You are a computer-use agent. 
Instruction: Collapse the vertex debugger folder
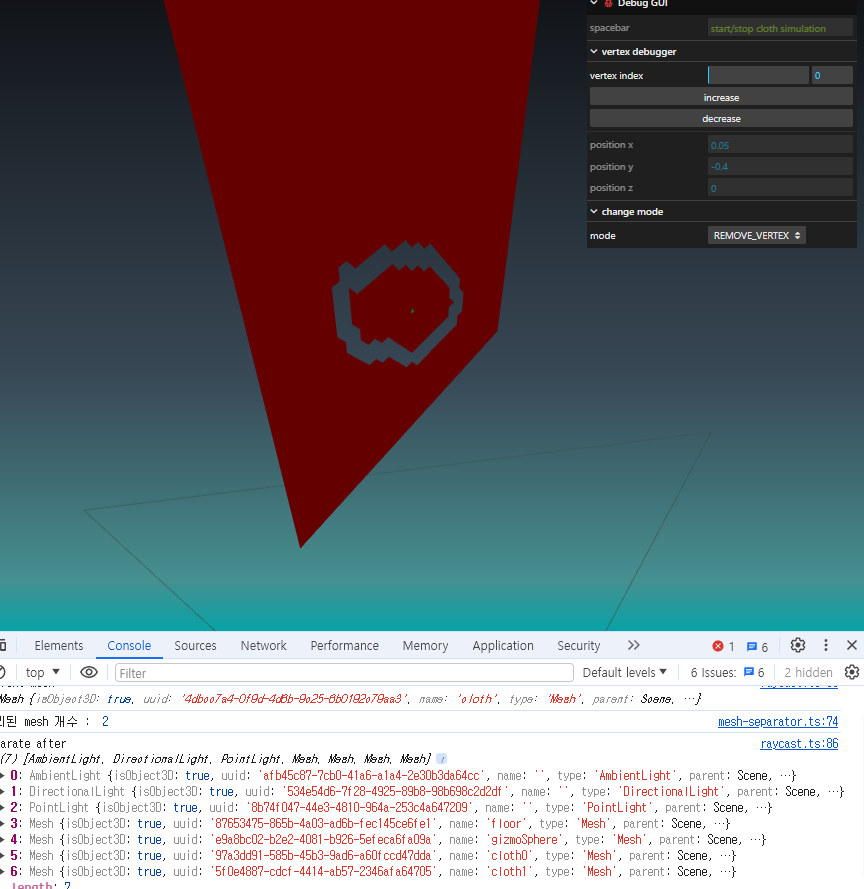pyautogui.click(x=594, y=52)
